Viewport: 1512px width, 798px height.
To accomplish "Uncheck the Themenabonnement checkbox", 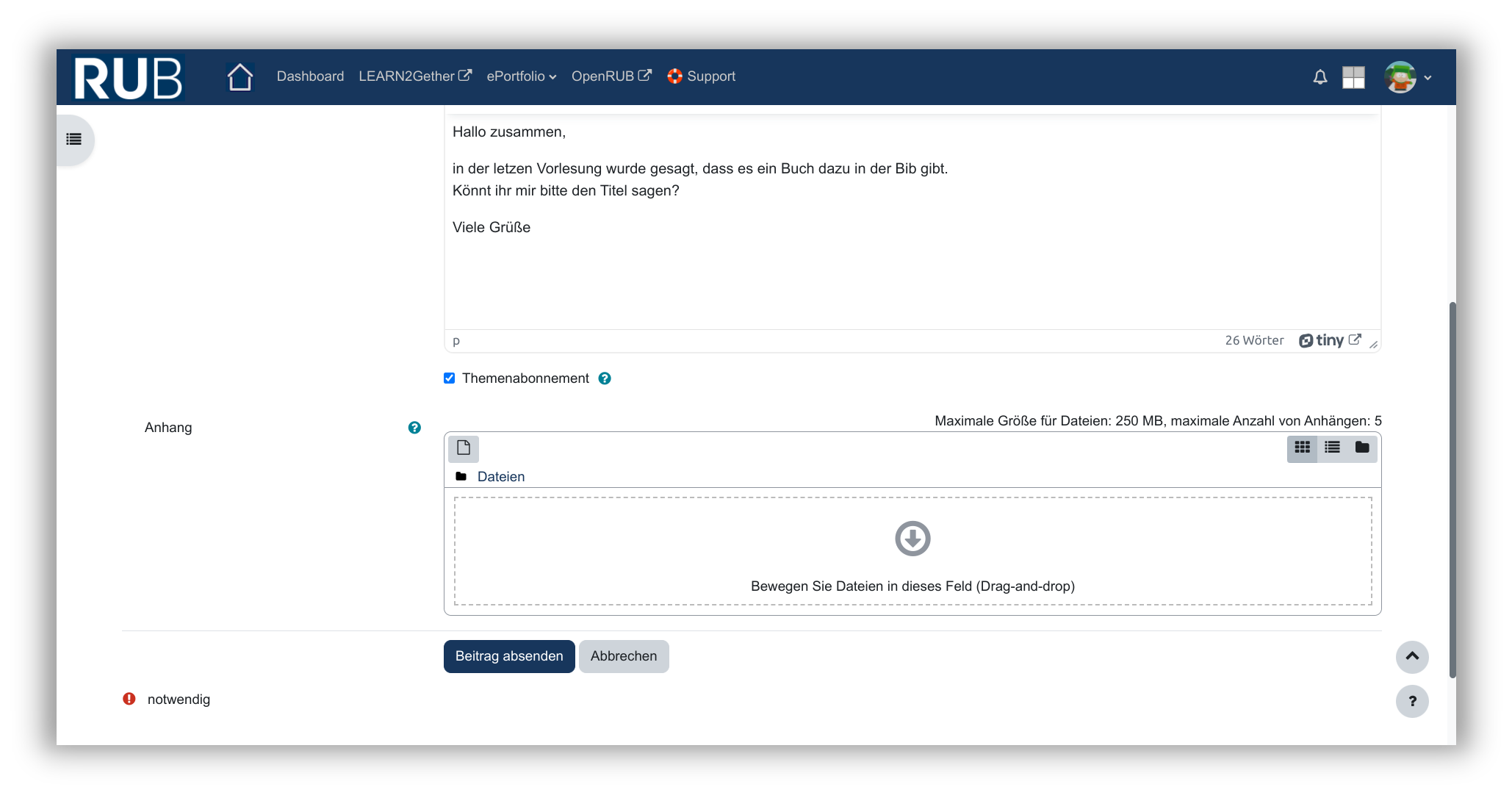I will click(450, 378).
